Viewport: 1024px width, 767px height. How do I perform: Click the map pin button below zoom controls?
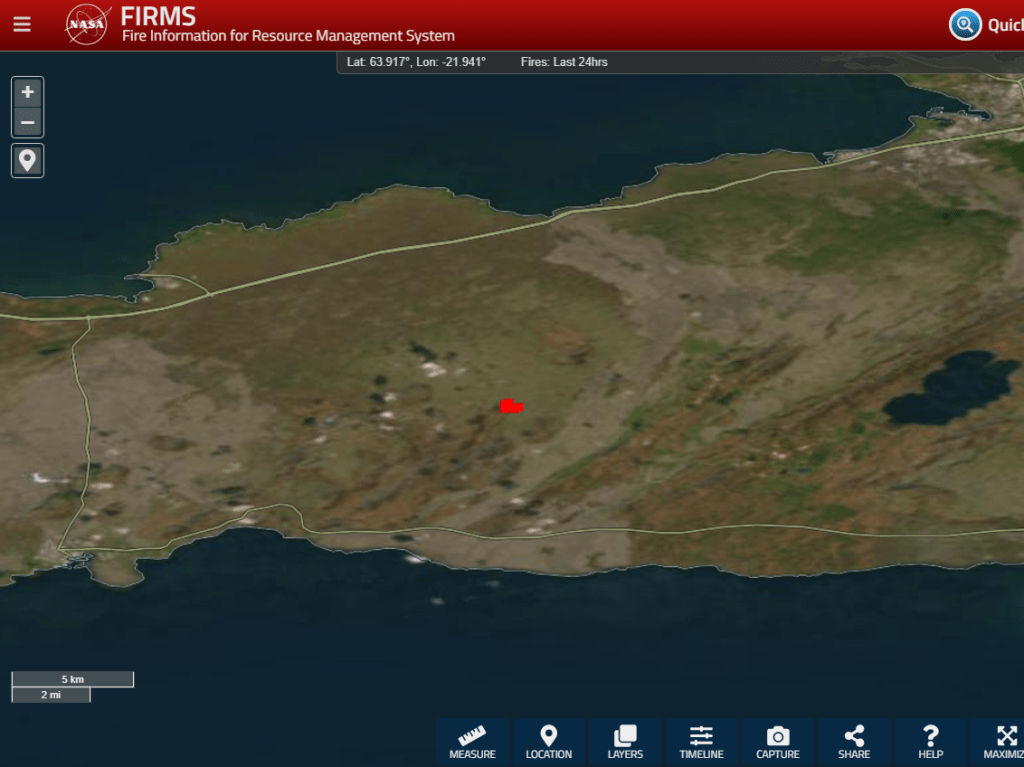(x=27, y=160)
